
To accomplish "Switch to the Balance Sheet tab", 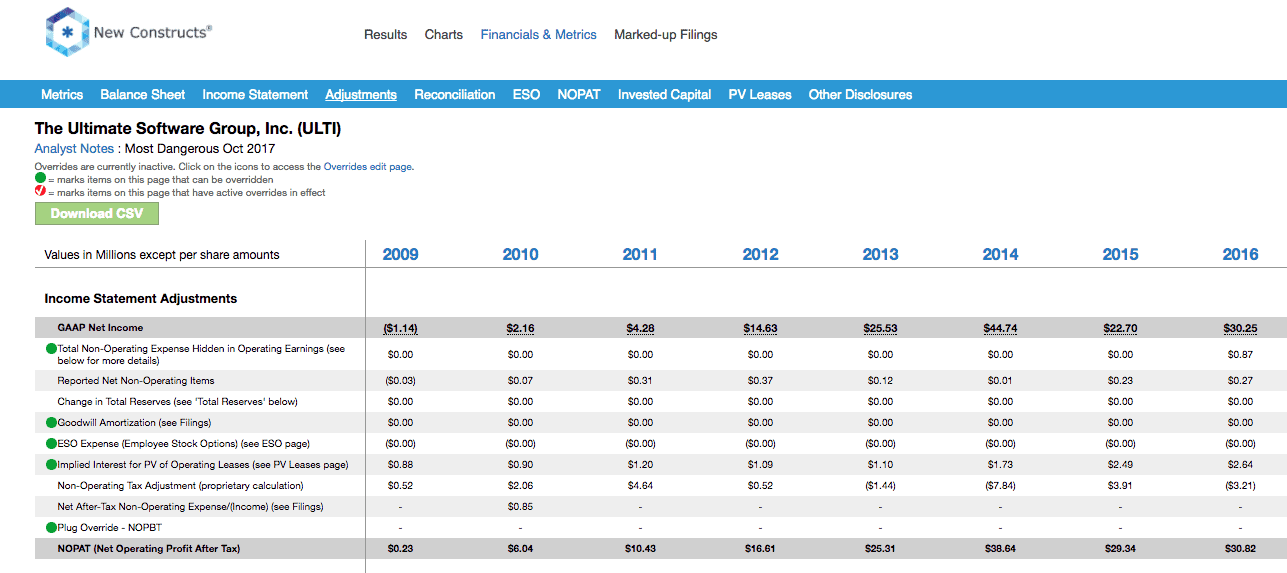I will pyautogui.click(x=142, y=95).
